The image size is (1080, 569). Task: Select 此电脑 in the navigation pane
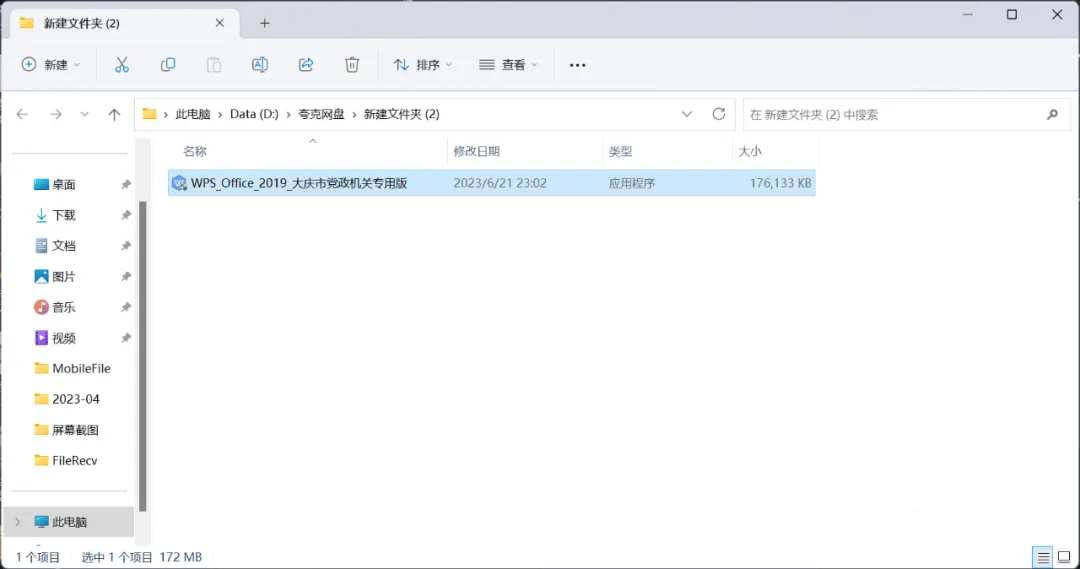69,522
